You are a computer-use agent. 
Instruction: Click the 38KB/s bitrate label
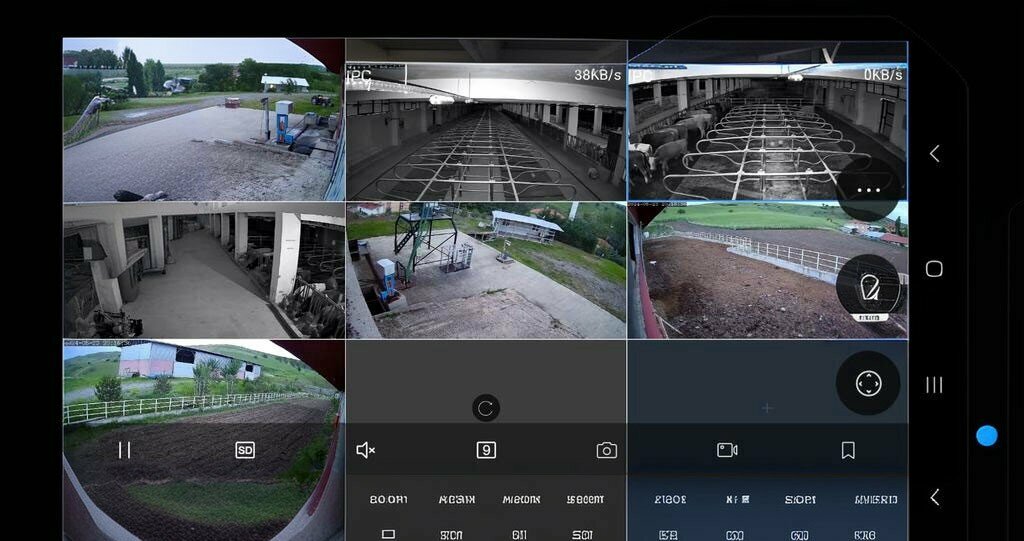coord(597,75)
